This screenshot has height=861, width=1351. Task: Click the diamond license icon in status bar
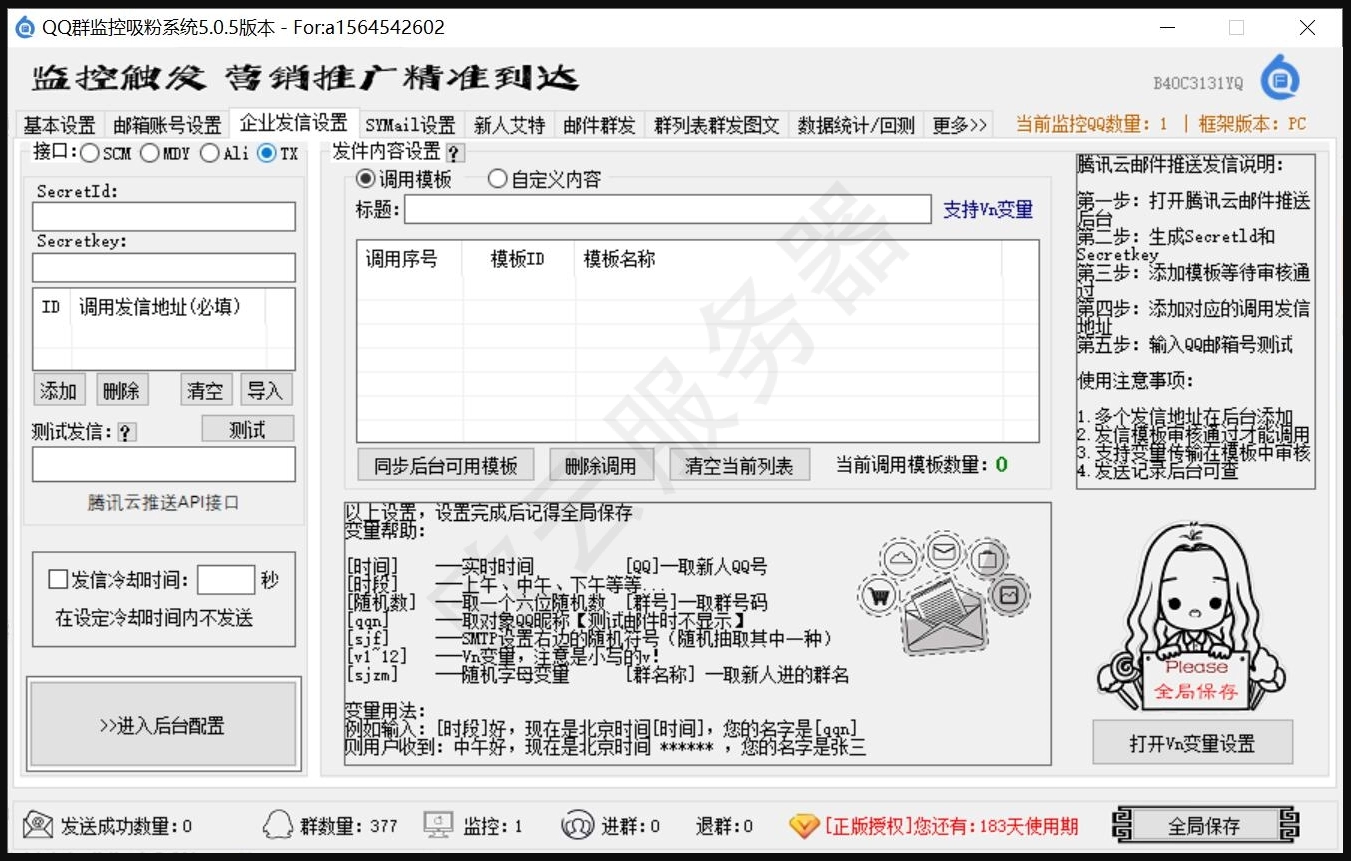pos(804,826)
